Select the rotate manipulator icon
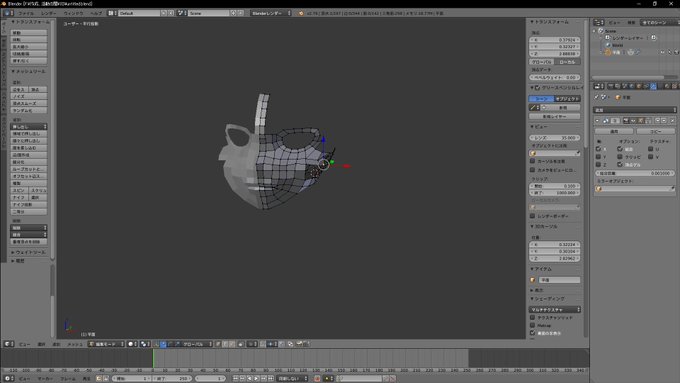Image resolution: width=680 pixels, height=383 pixels. pos(170,344)
